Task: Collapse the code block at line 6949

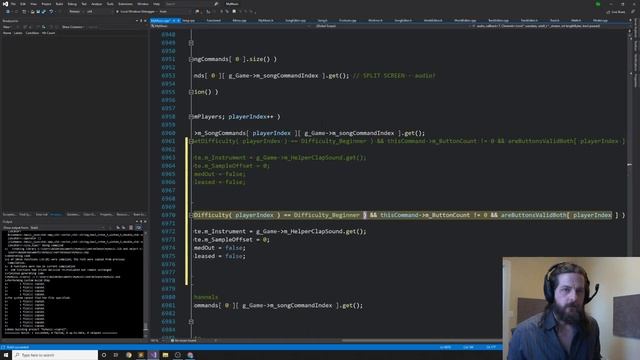Action: coord(191,43)
